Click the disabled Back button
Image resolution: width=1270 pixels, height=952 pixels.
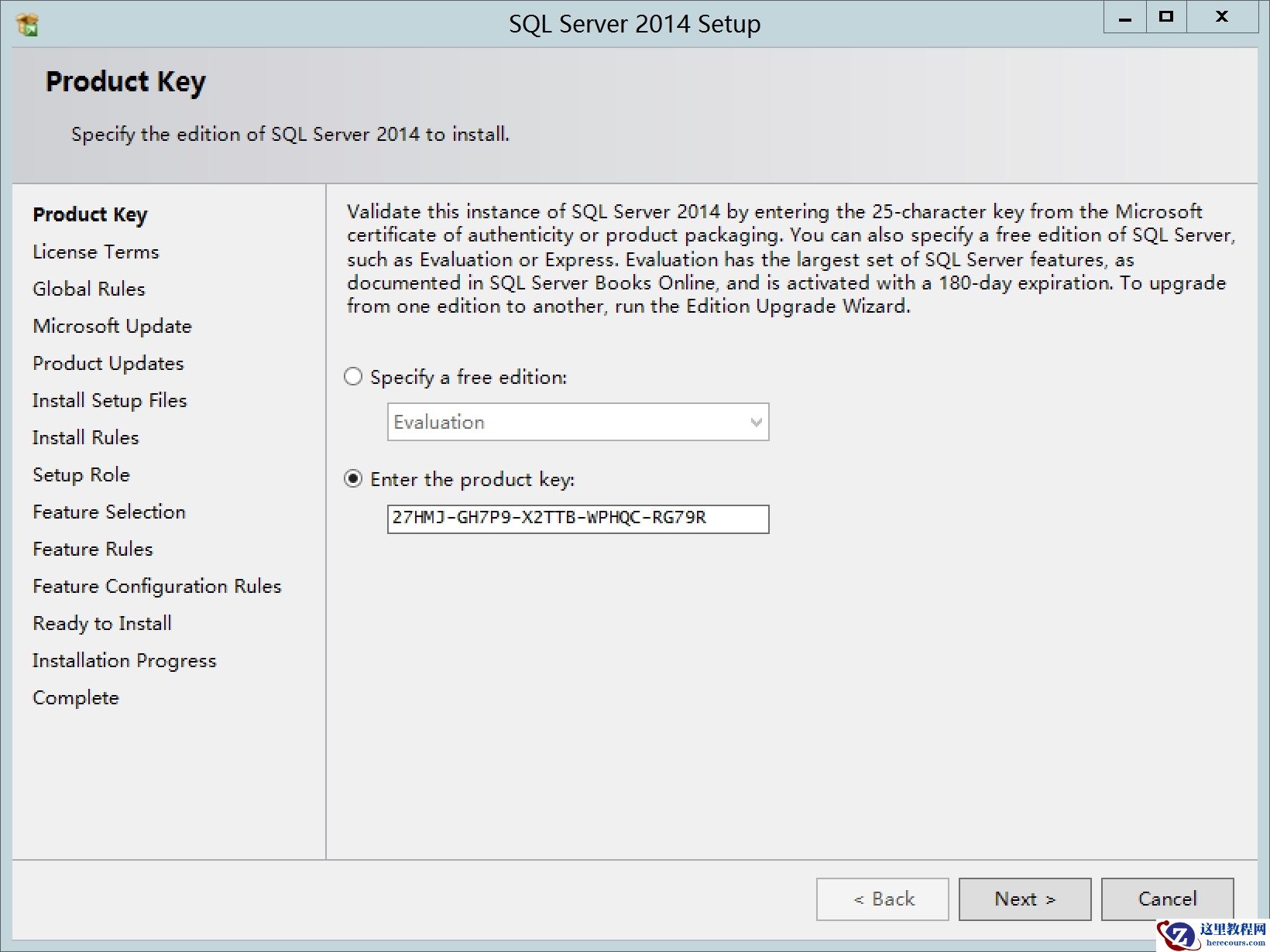pyautogui.click(x=882, y=899)
